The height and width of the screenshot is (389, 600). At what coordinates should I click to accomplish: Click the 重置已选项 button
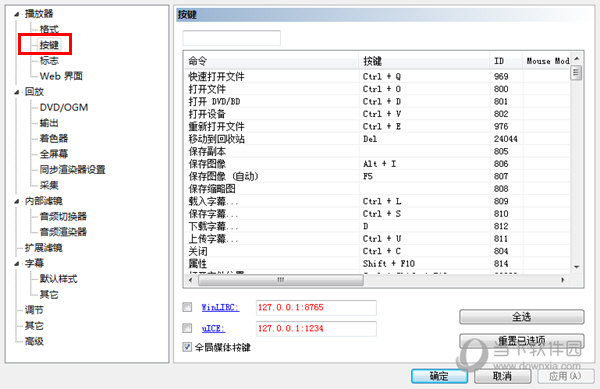click(x=522, y=341)
